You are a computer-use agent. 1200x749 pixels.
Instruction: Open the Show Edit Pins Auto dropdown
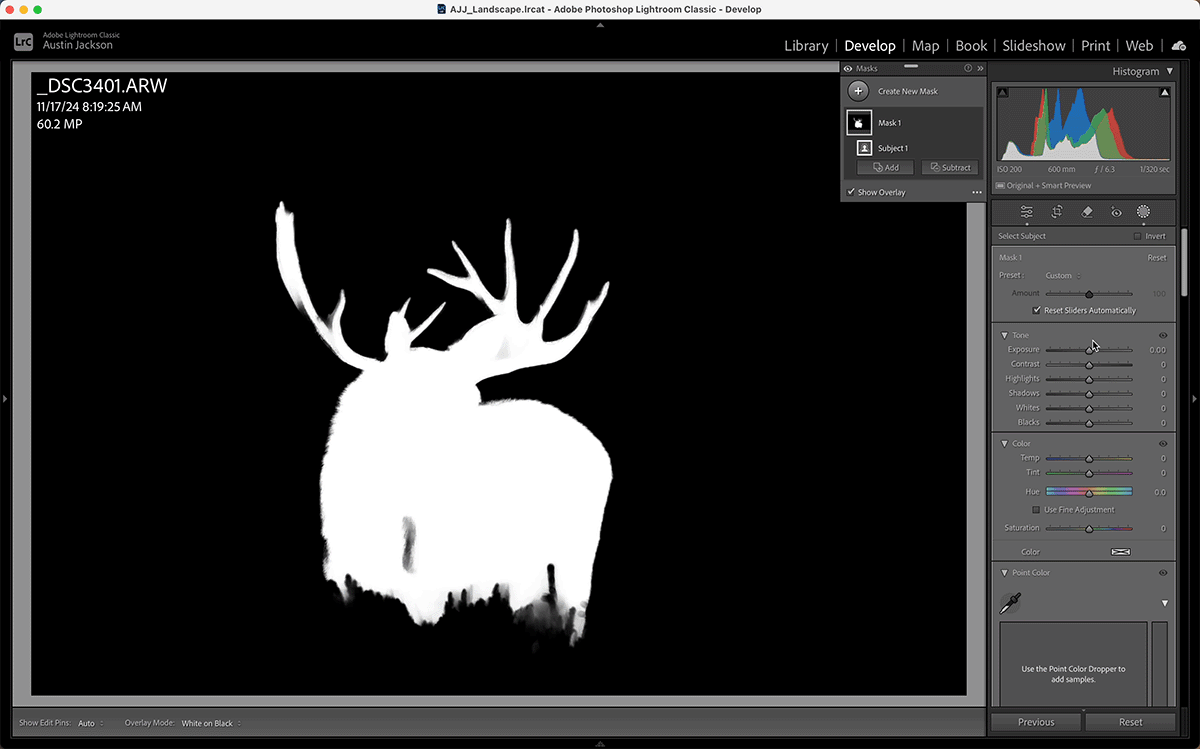click(90, 723)
